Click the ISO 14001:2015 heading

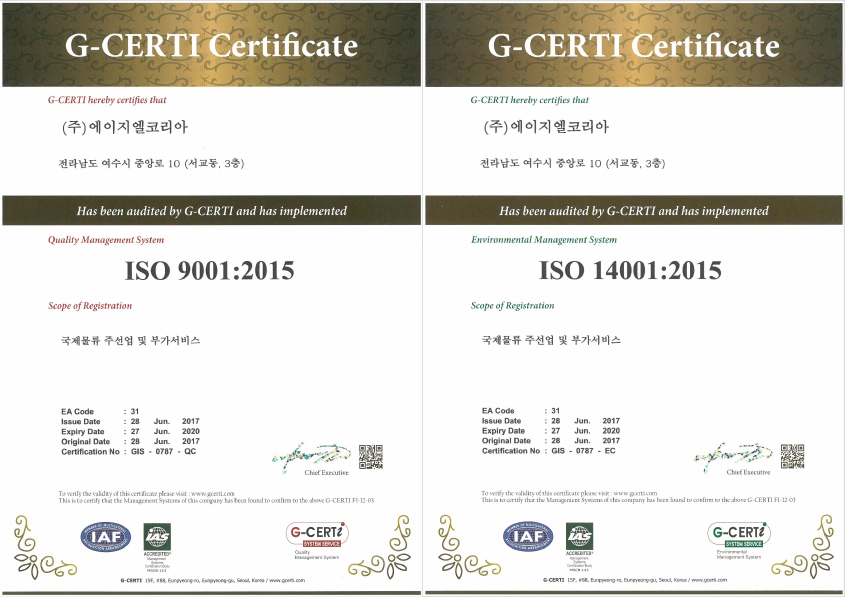coord(630,270)
